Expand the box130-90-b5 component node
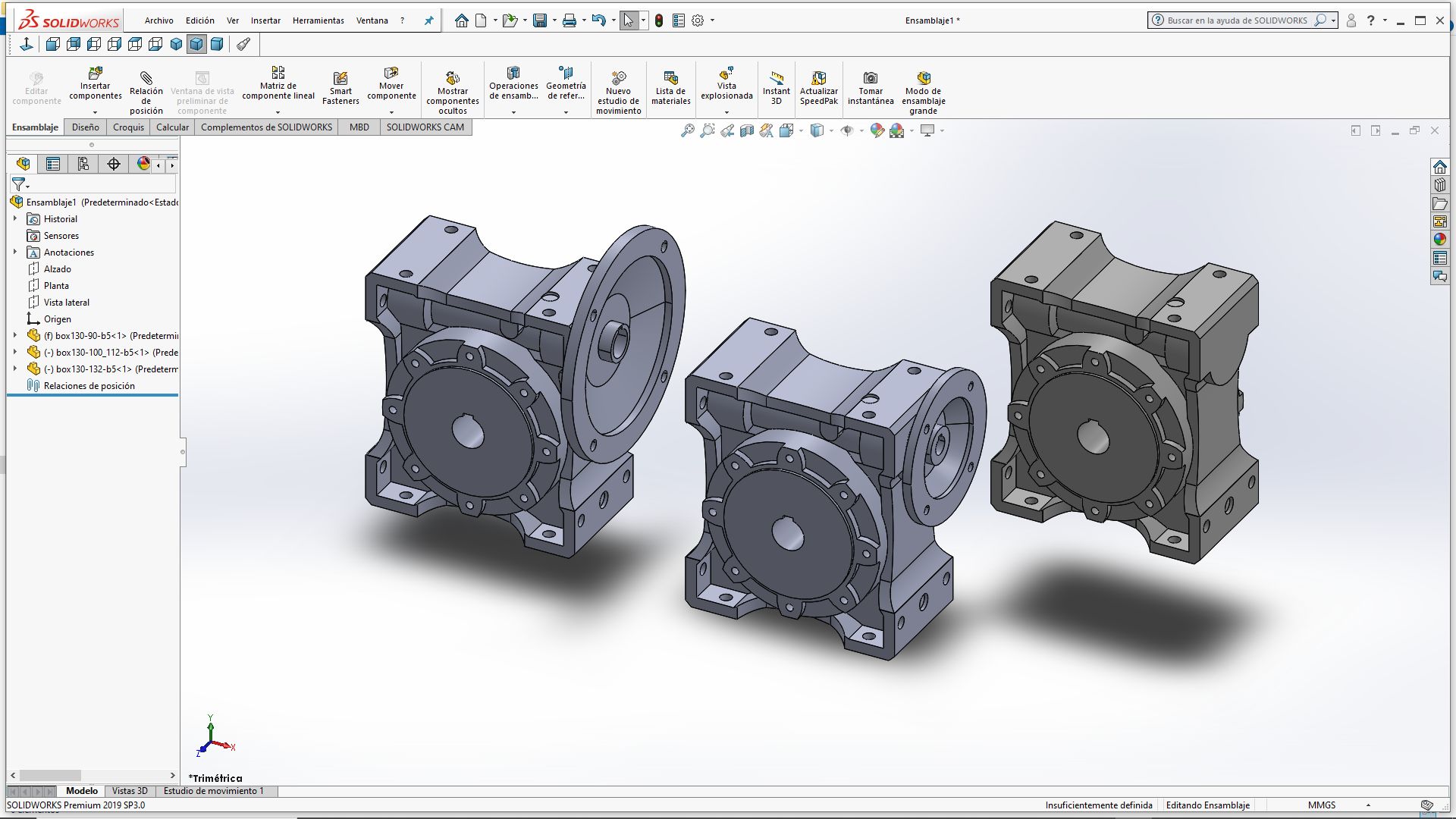Image resolution: width=1456 pixels, height=819 pixels. click(15, 335)
